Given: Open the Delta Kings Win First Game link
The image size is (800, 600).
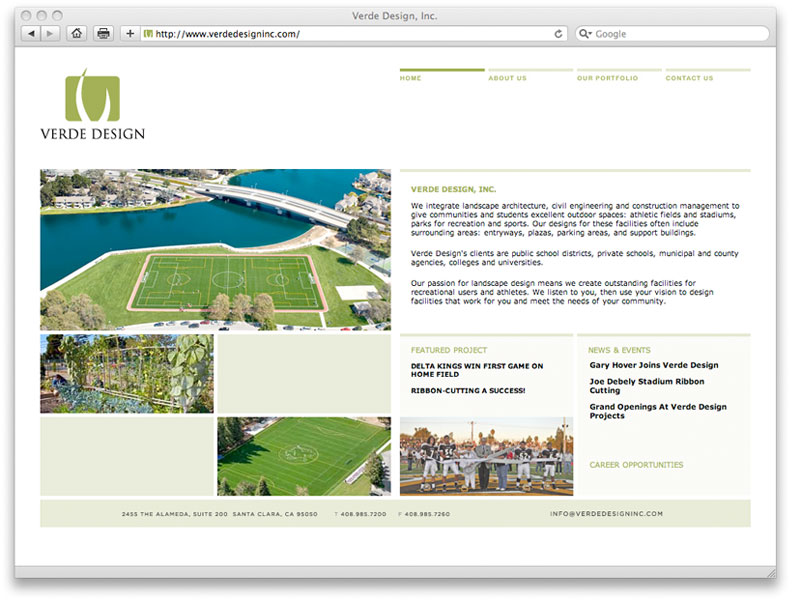Looking at the screenshot, I should [476, 370].
